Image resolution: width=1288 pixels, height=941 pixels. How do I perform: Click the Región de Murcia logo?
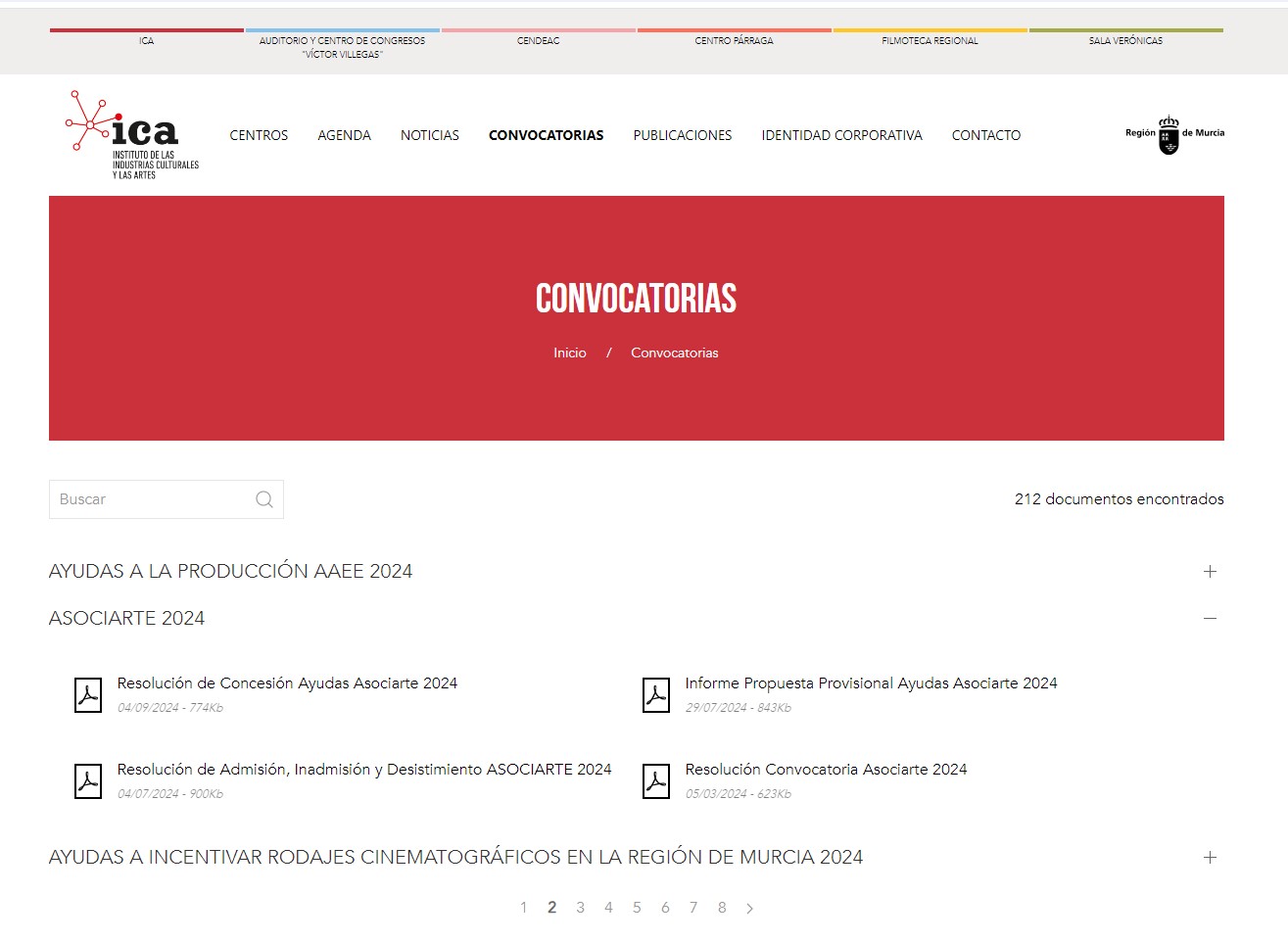click(1173, 135)
